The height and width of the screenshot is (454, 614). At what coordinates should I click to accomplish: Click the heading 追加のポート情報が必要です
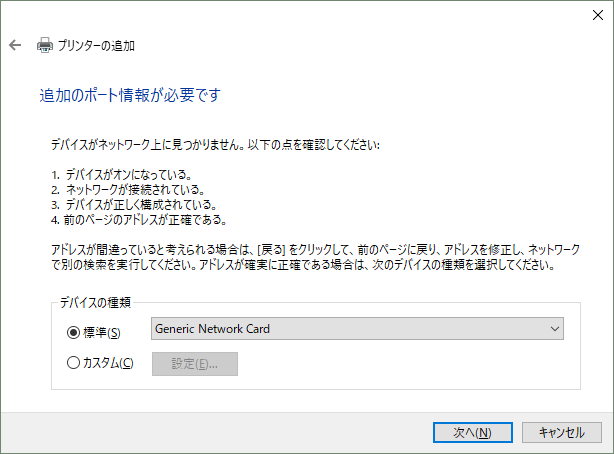130,96
